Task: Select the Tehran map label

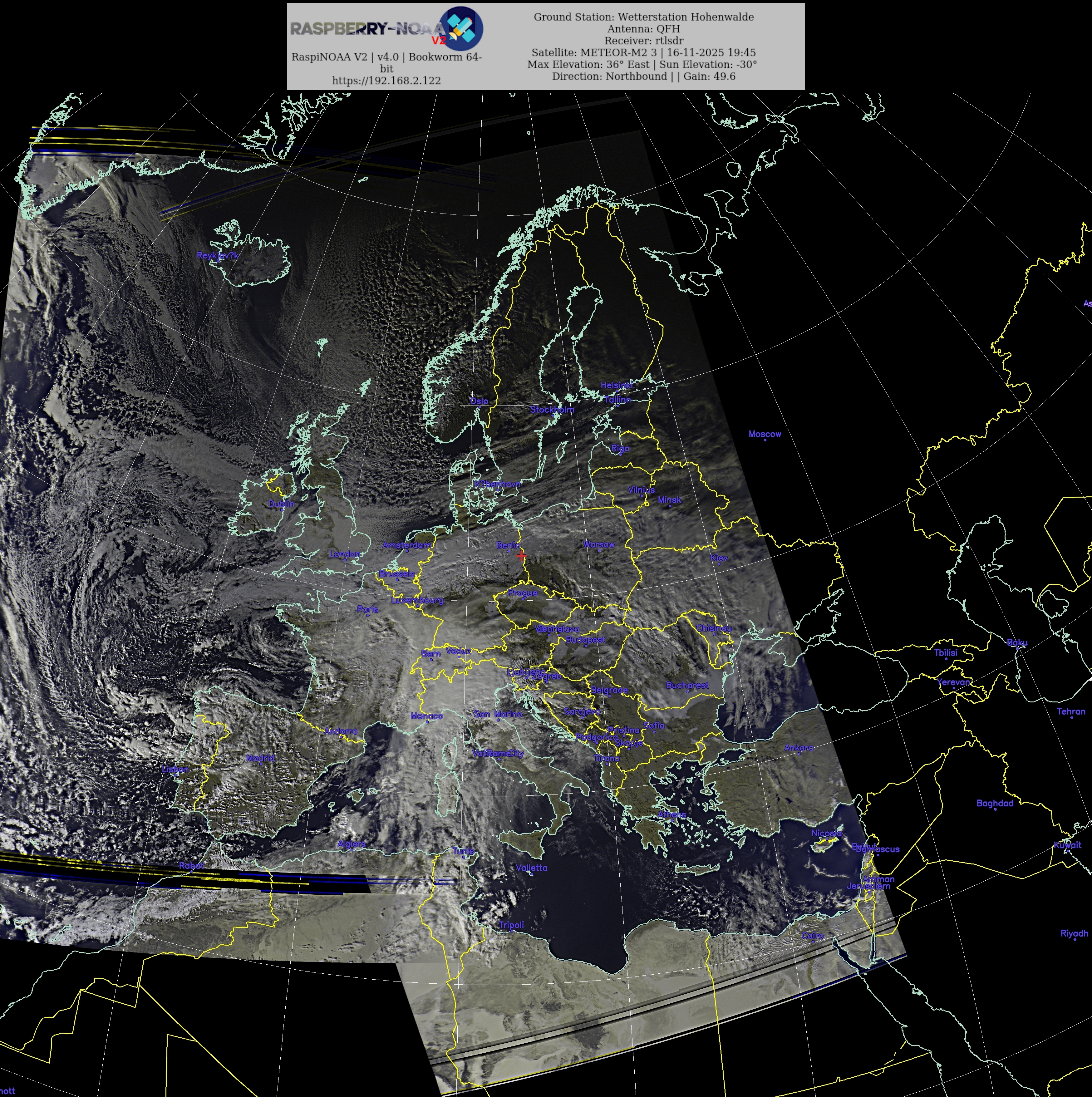Action: point(1070,711)
